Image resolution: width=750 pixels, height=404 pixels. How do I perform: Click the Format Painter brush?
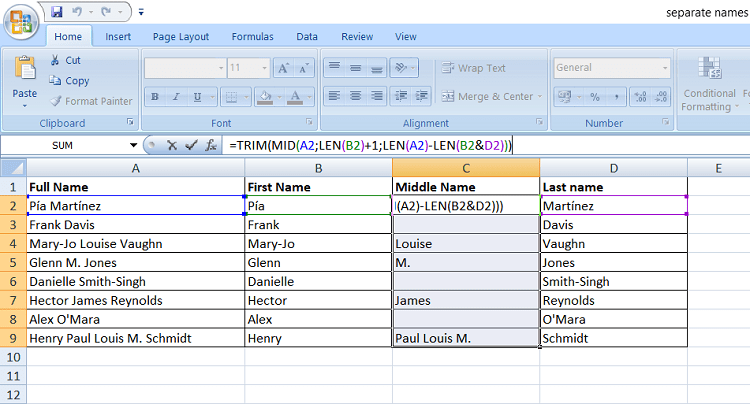(x=56, y=101)
